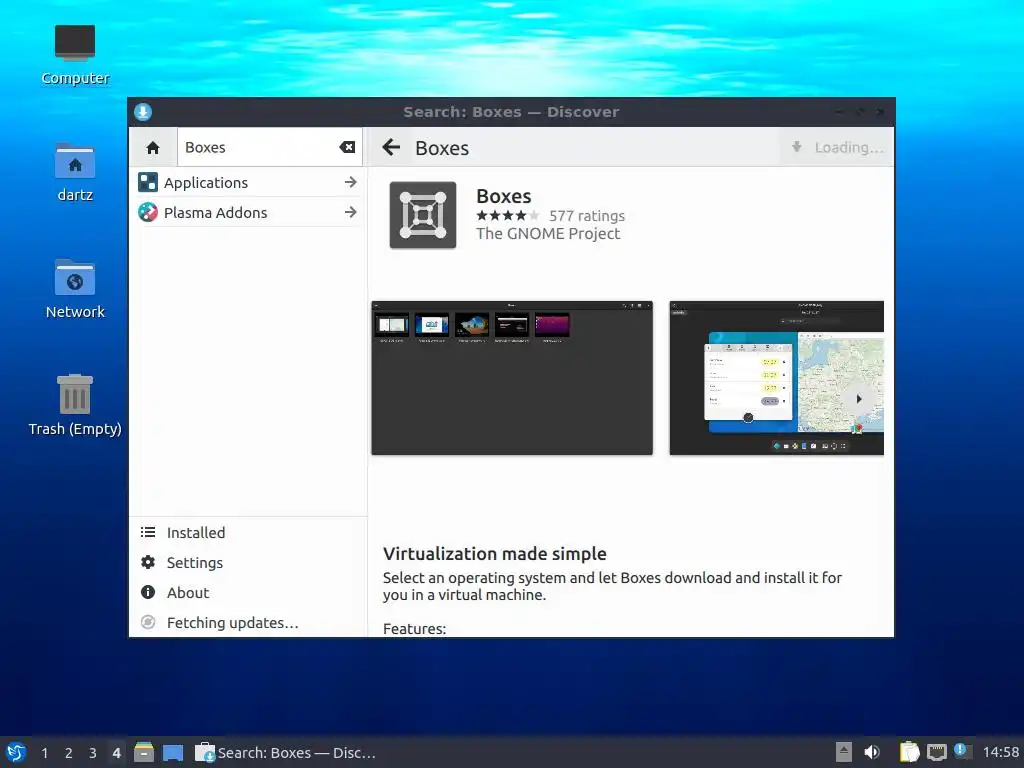Open update notifier tray icon
The image size is (1024, 768).
[x=961, y=750]
